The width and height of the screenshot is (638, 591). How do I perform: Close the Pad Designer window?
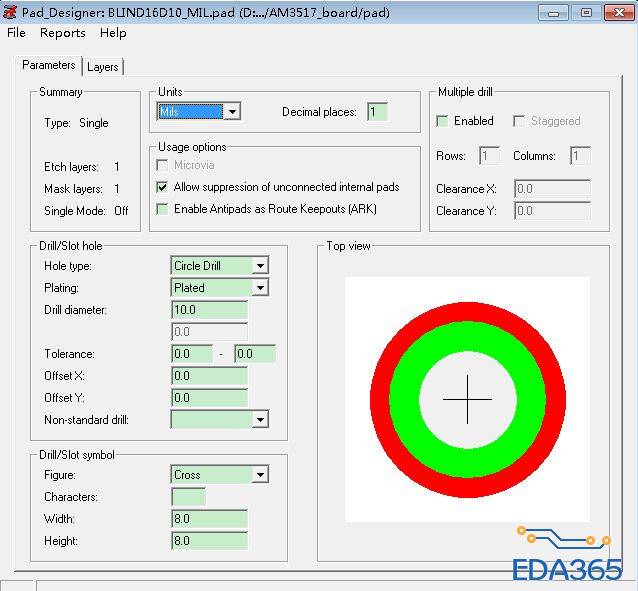619,13
